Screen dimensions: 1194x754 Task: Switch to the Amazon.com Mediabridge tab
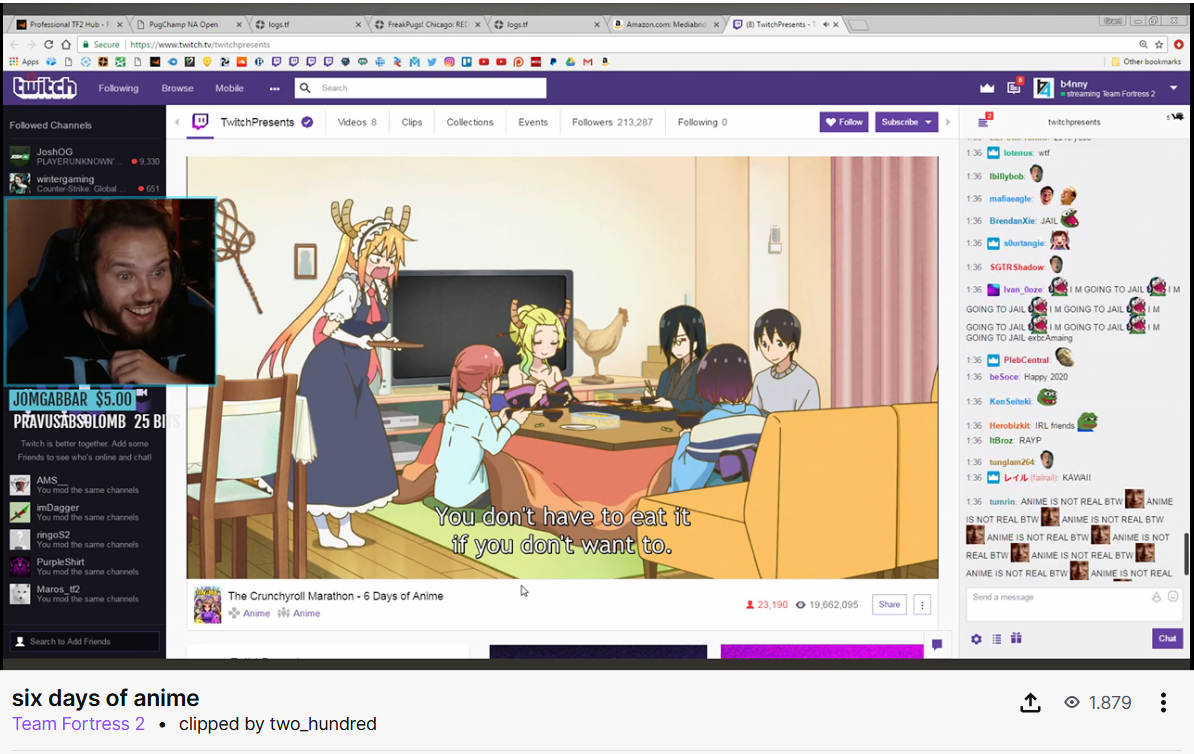665,24
